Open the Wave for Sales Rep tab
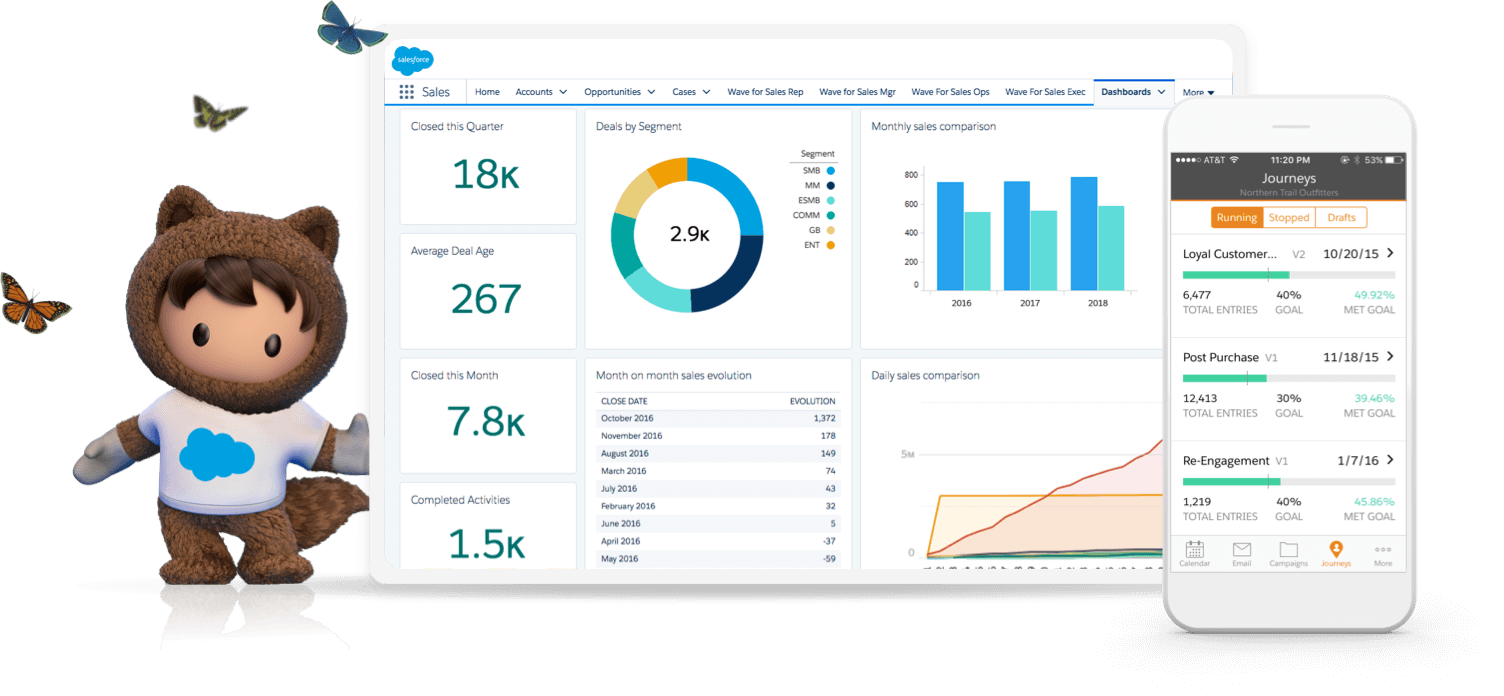This screenshot has width=1504, height=696. pos(765,91)
